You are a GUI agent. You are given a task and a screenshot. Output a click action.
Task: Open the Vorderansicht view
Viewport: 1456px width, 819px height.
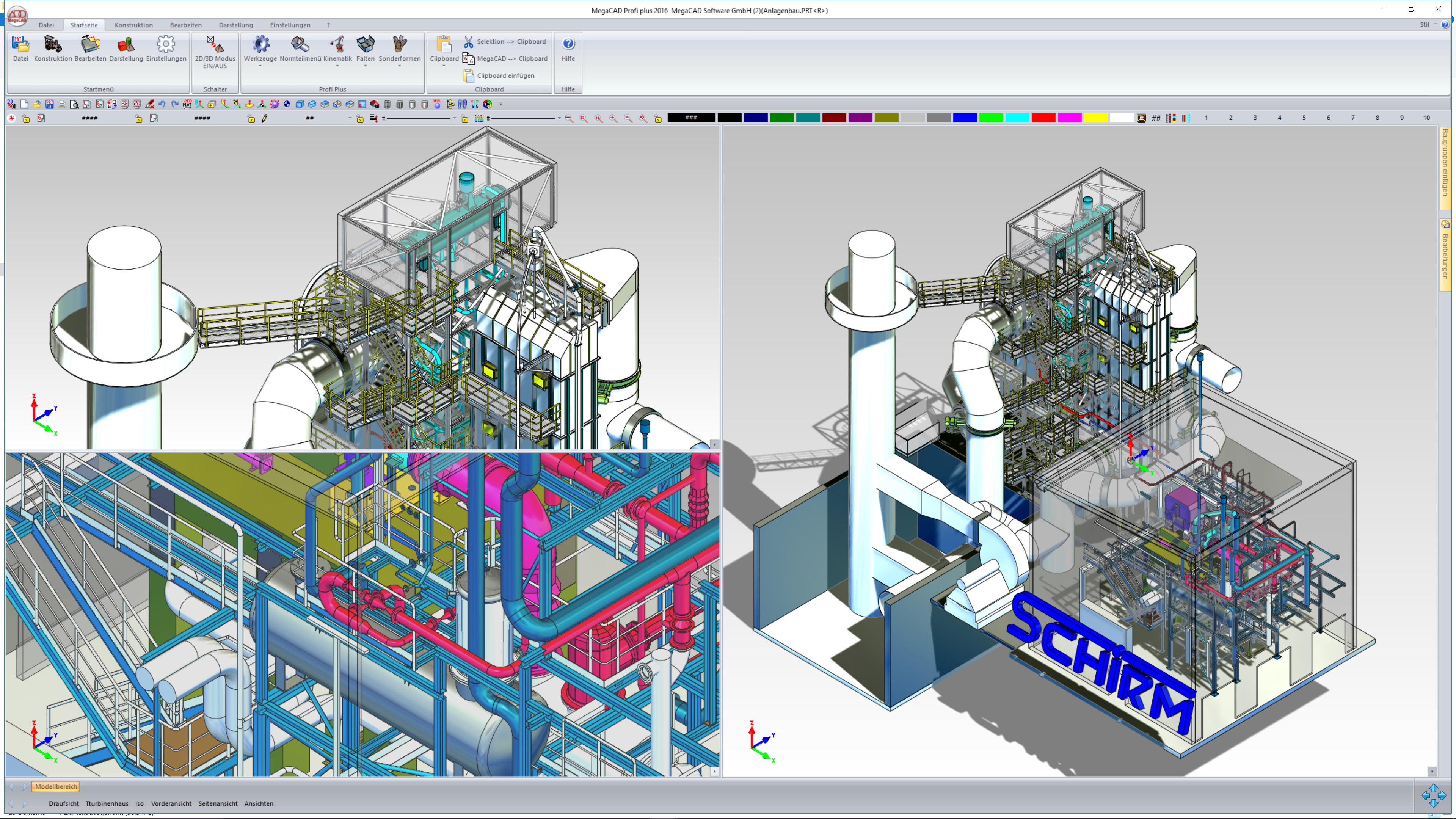point(171,803)
